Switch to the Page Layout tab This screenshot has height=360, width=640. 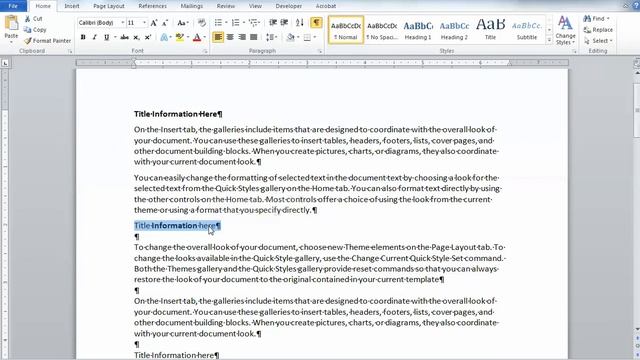tap(109, 6)
